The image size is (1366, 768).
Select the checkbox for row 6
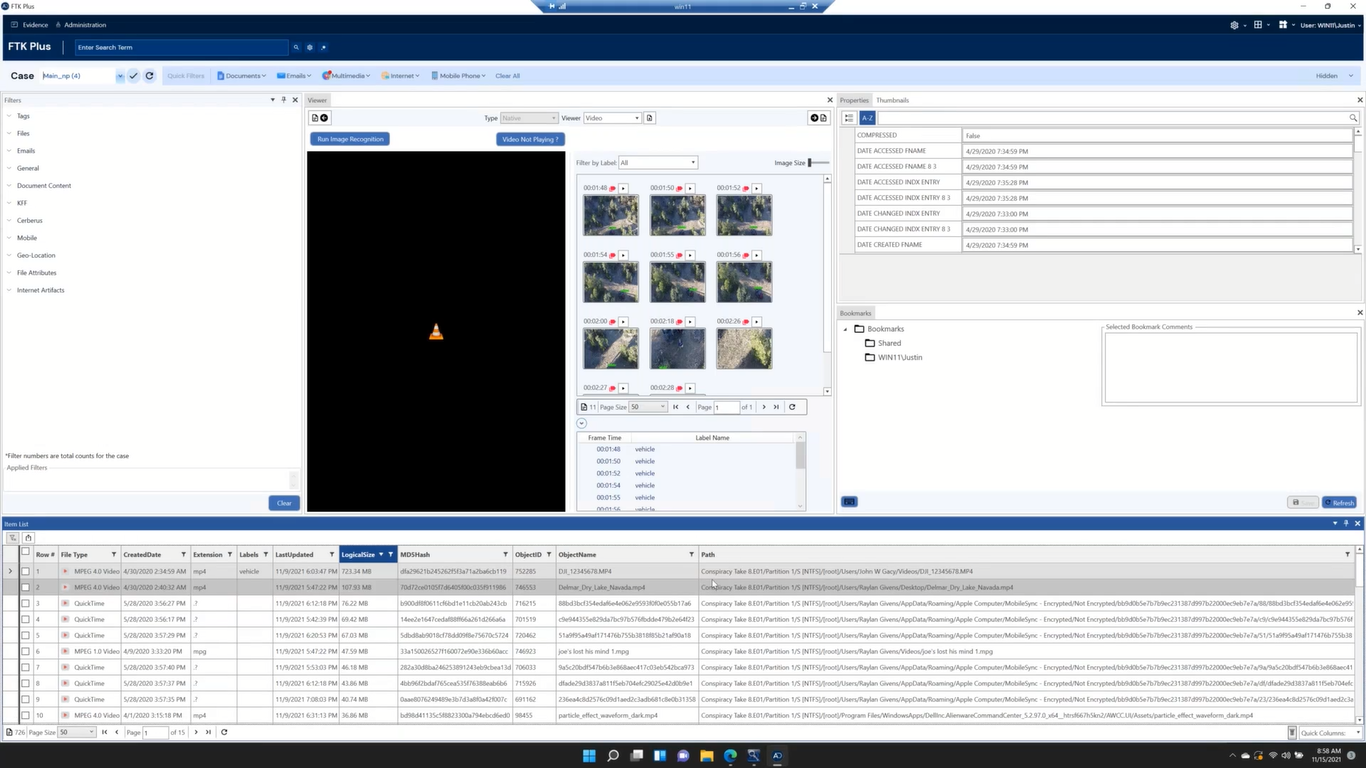tap(25, 651)
